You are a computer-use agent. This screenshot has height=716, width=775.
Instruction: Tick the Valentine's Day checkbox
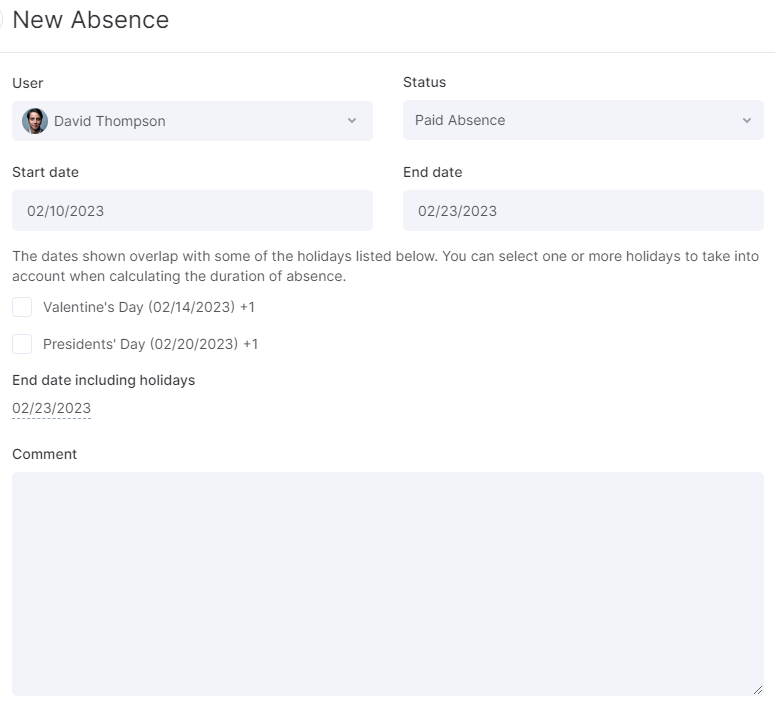point(22,307)
